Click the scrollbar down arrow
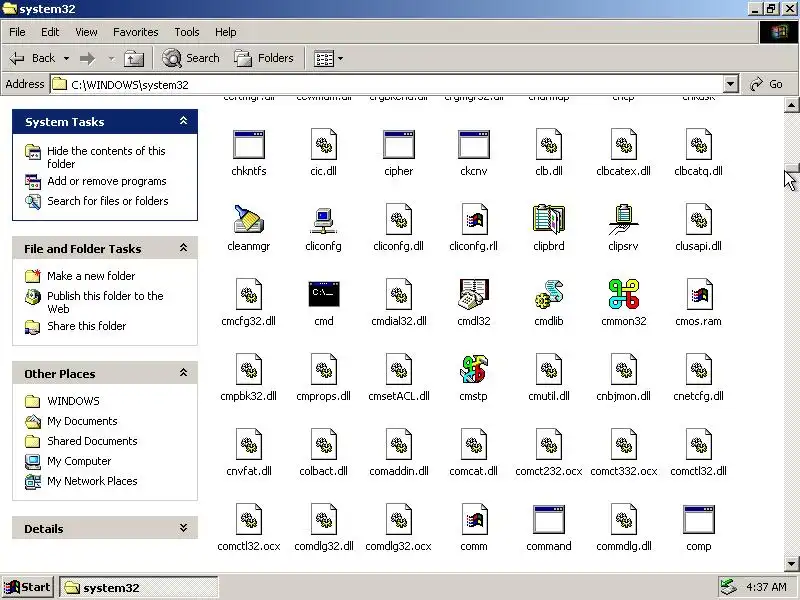The height and width of the screenshot is (600, 800). point(791,564)
